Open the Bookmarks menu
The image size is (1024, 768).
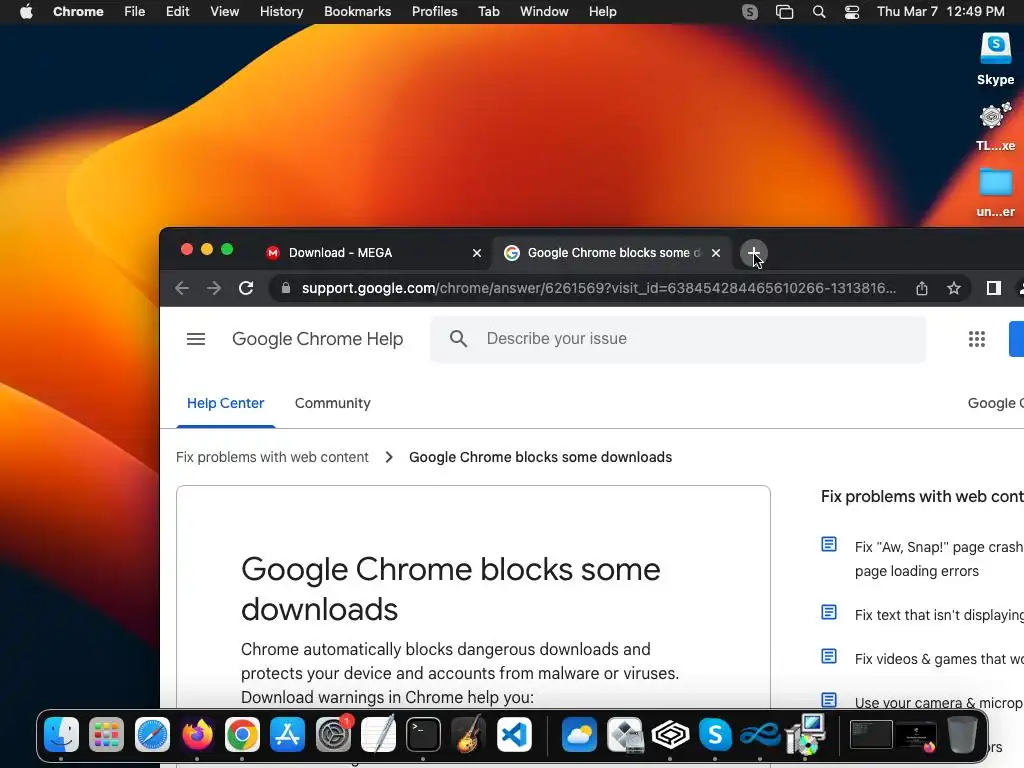[x=357, y=12]
